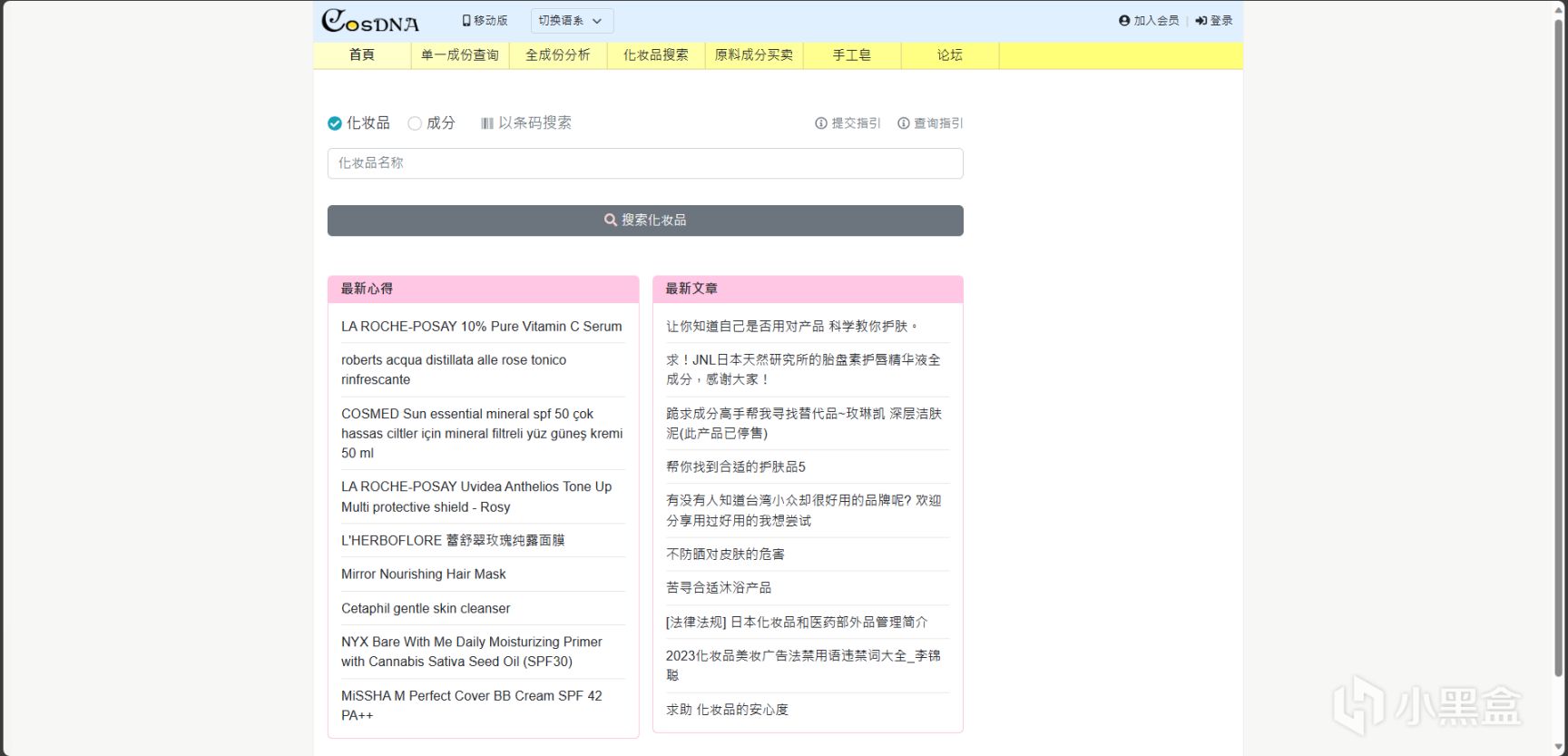Open article 2023化妆品美妆广告法禁用语
1568x756 pixels.
[803, 665]
